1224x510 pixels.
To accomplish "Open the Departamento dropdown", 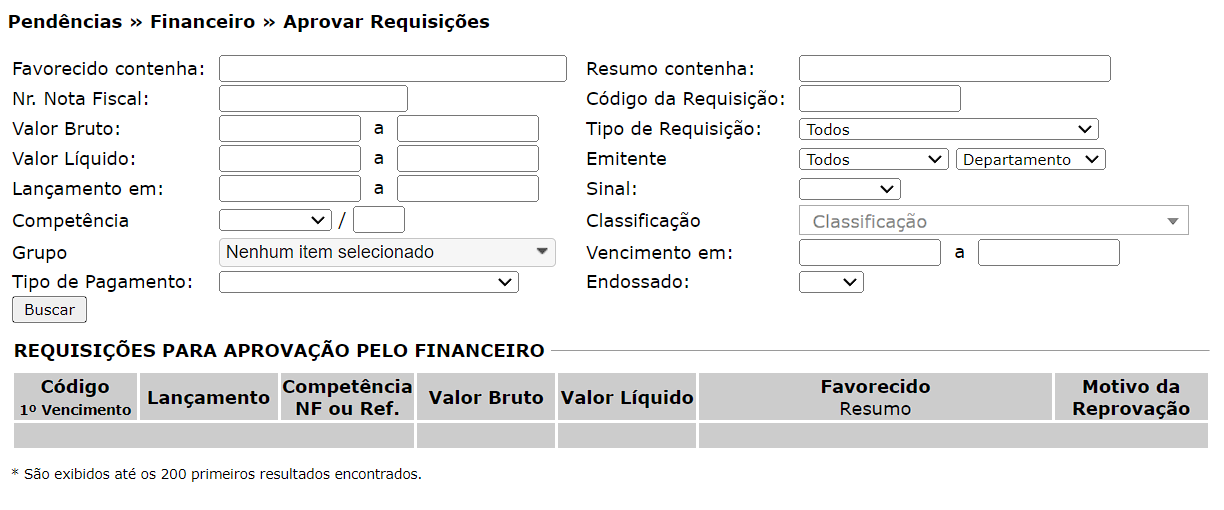I will pos(1030,159).
